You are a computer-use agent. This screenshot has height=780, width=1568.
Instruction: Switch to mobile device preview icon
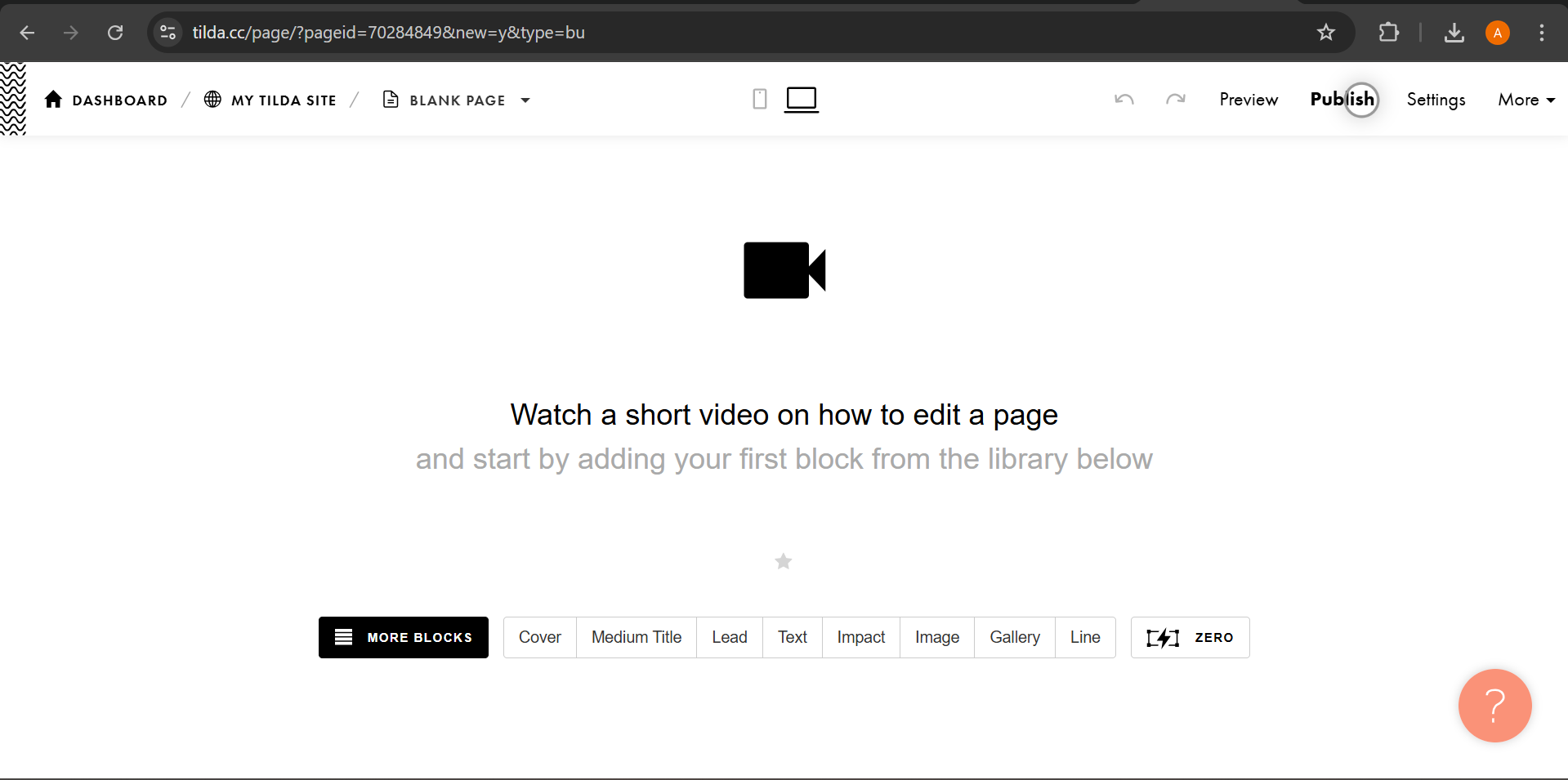(760, 99)
